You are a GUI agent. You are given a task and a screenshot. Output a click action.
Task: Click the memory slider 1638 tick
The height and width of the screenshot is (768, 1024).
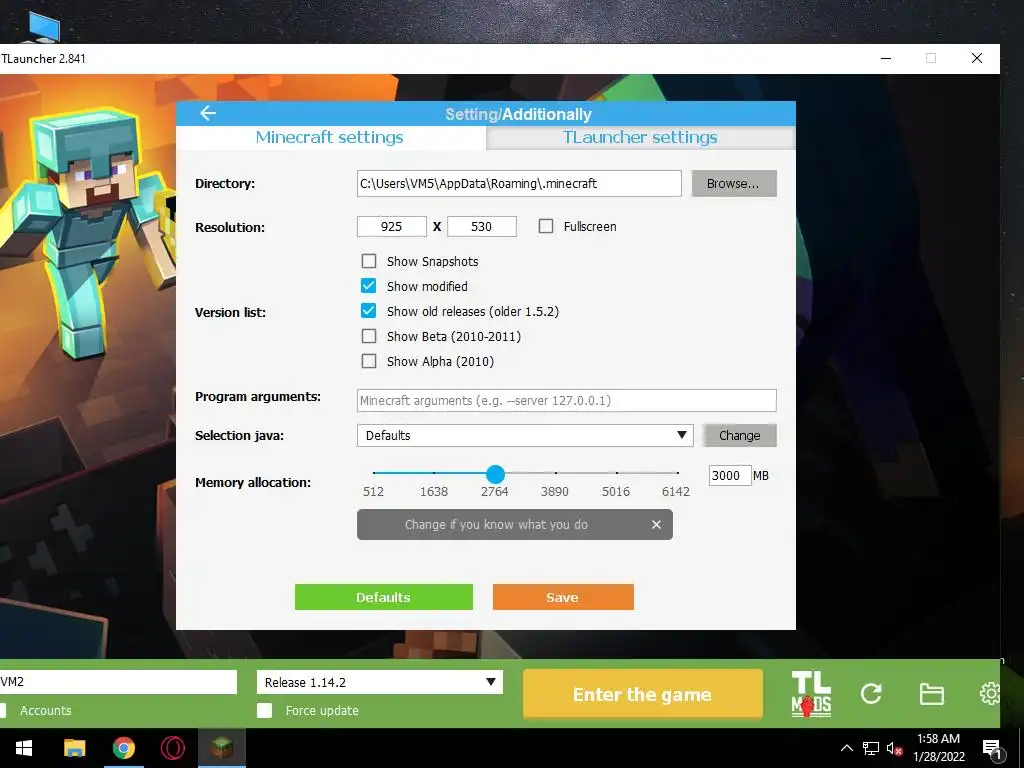tap(434, 473)
